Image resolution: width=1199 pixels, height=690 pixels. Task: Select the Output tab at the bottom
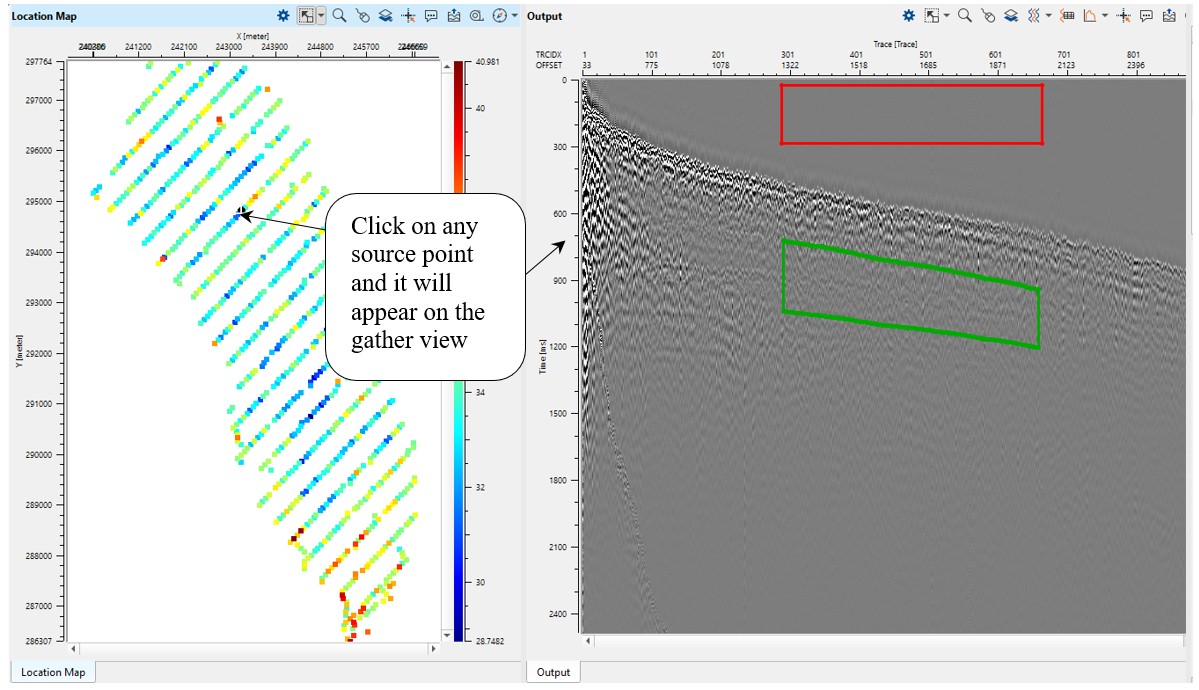tap(553, 673)
